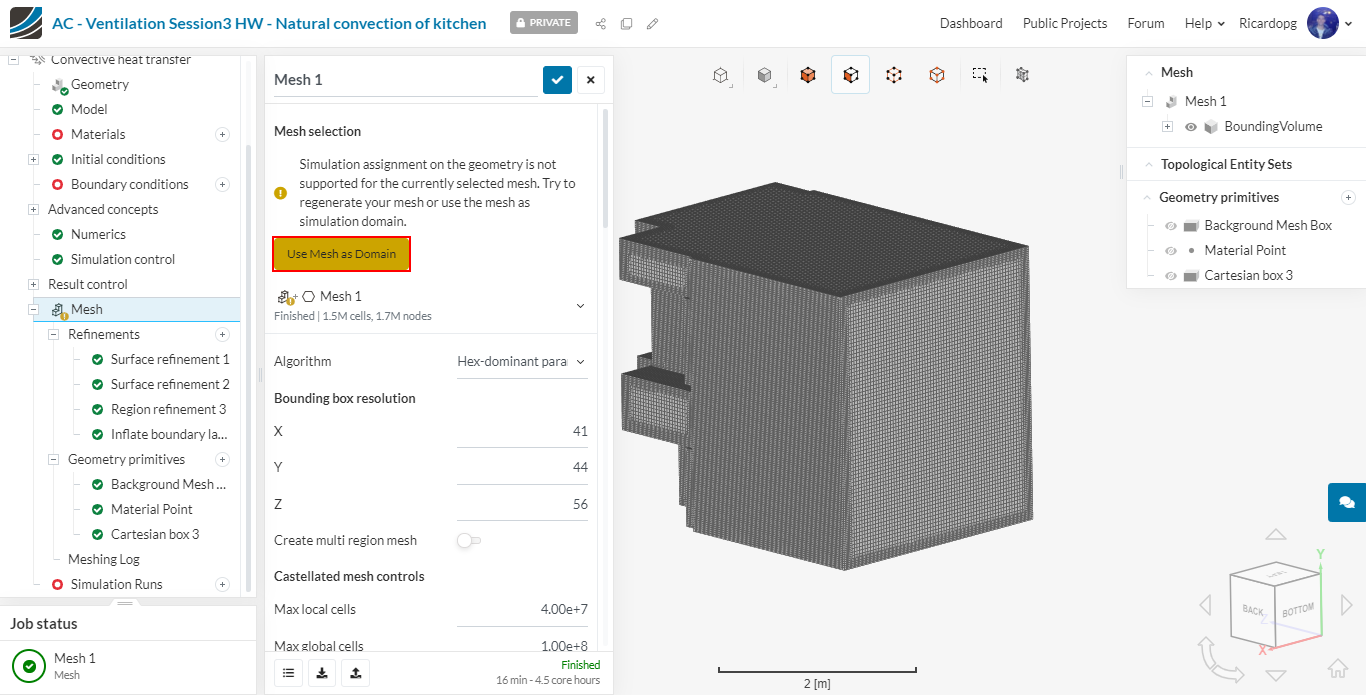Go to Public Projects

pos(1064,23)
